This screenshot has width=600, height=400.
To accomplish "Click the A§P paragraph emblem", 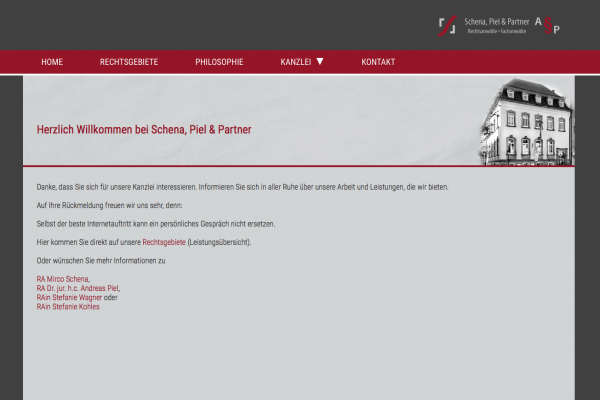I will [x=547, y=25].
